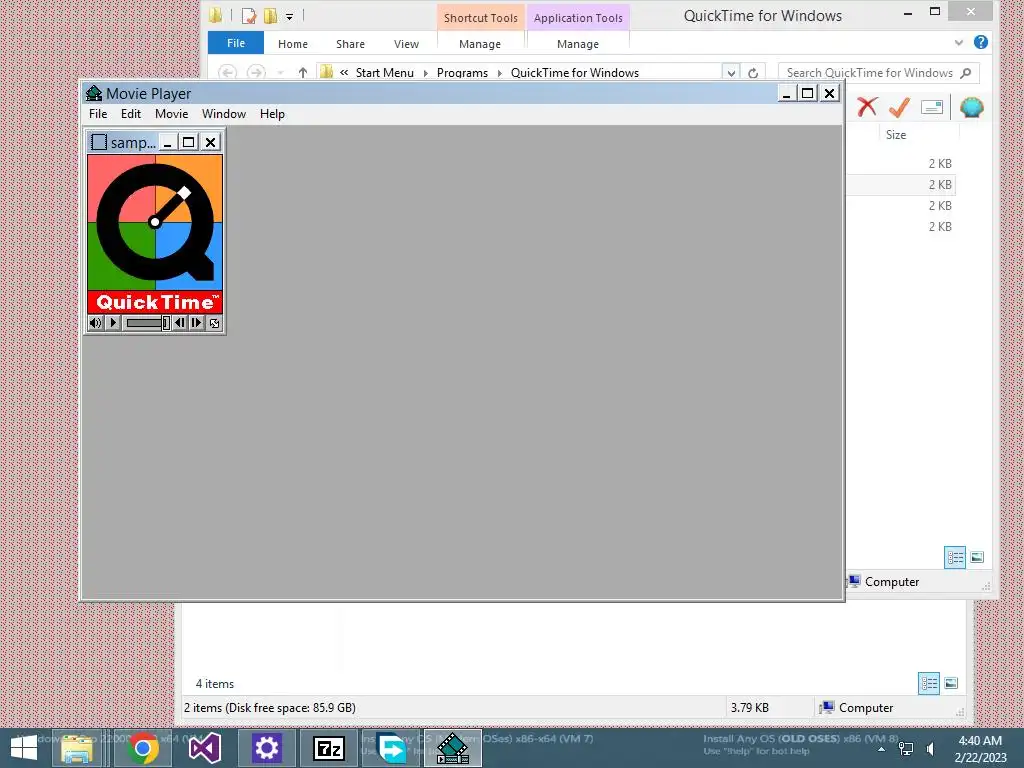The height and width of the screenshot is (768, 1024).
Task: Open Explorer help question mark icon
Action: pyautogui.click(x=980, y=42)
